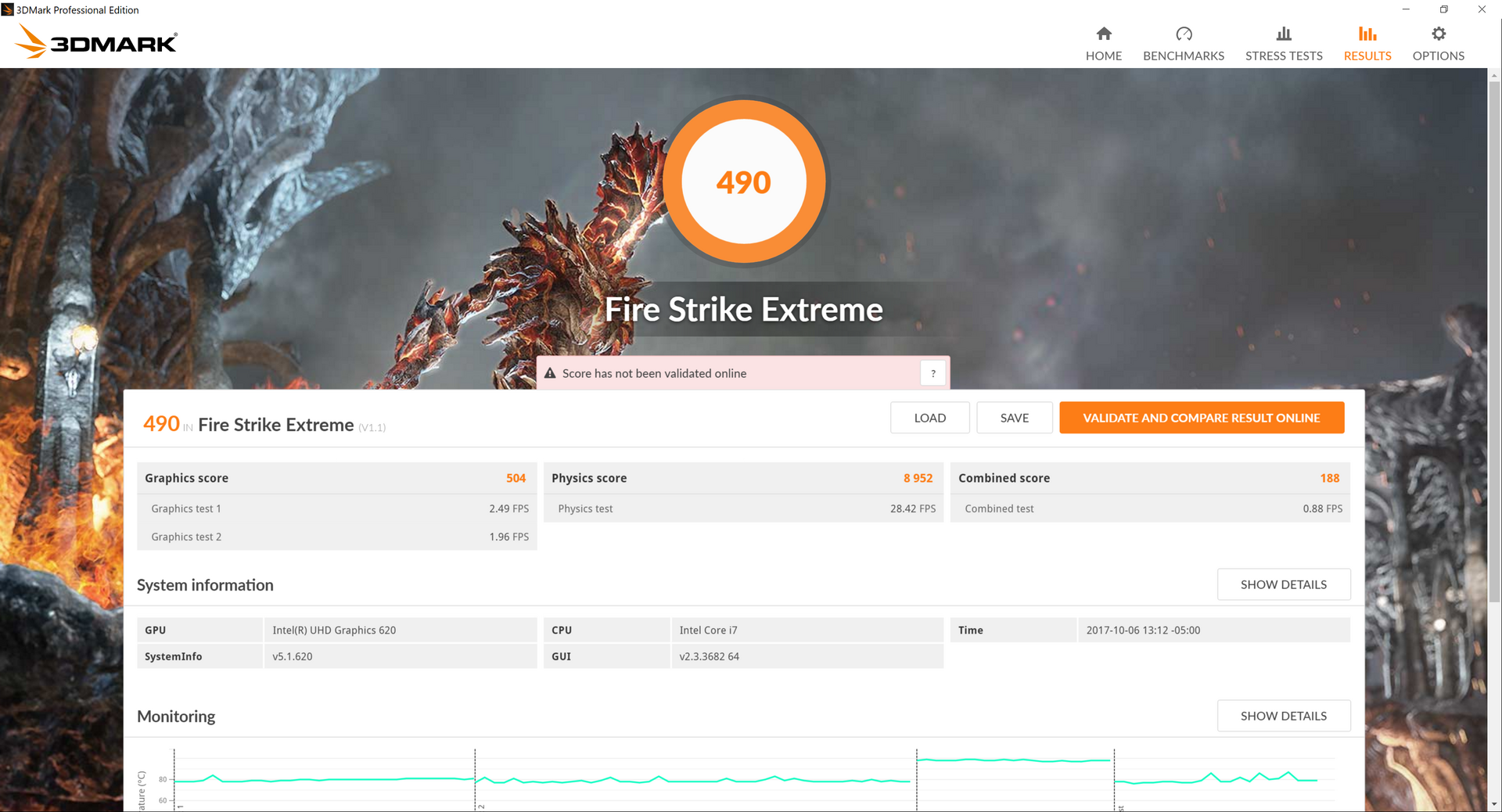Select the Stress Tests chart icon
This screenshot has height=812, width=1502.
coord(1283,34)
